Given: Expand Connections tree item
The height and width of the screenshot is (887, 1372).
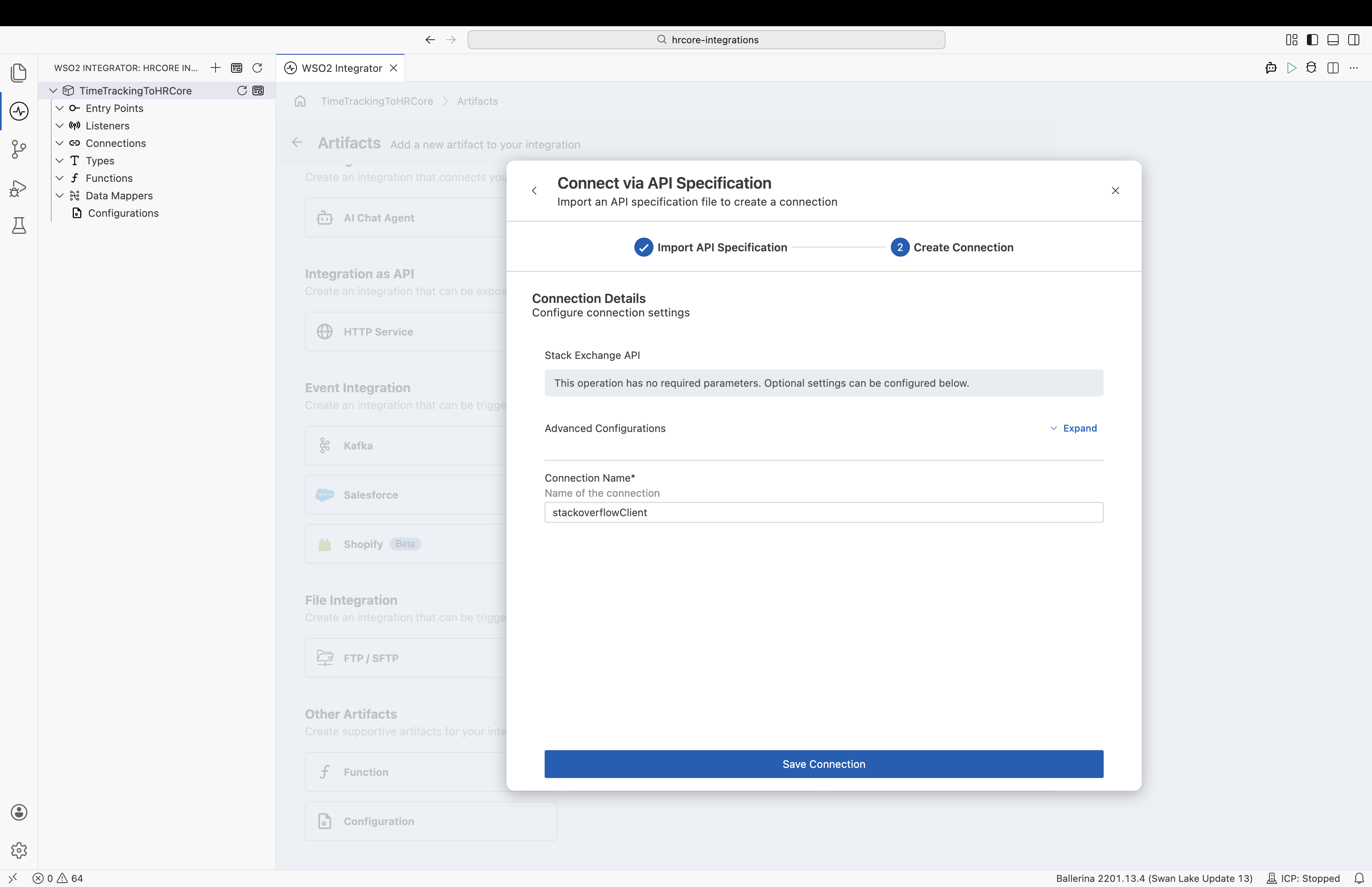Looking at the screenshot, I should [59, 143].
